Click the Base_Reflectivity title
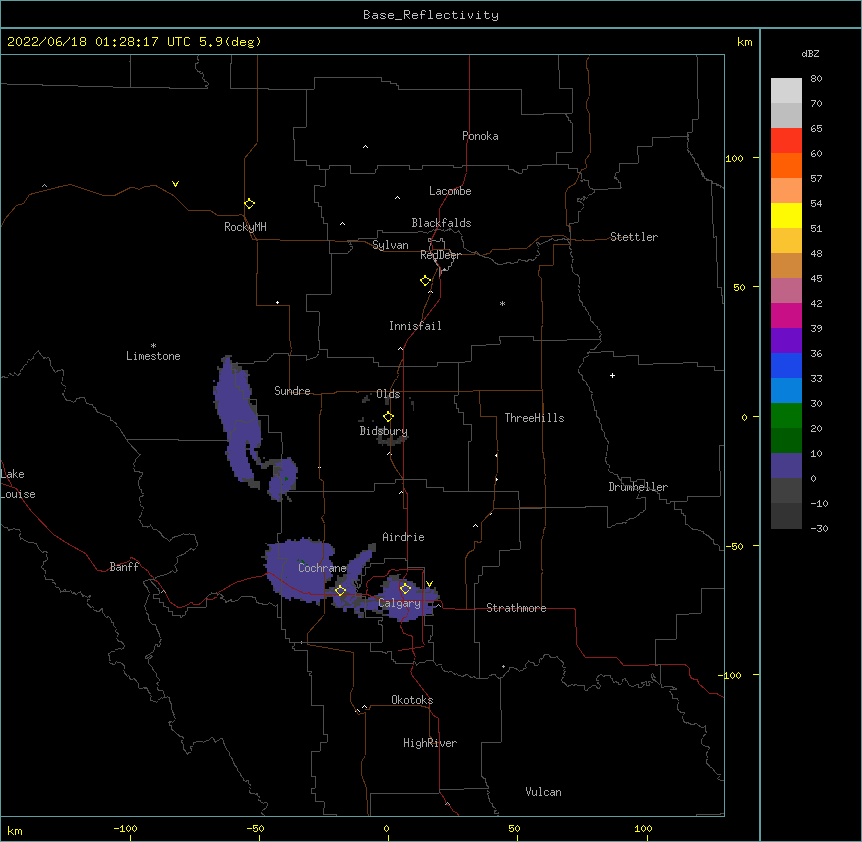862x842 pixels. (431, 15)
